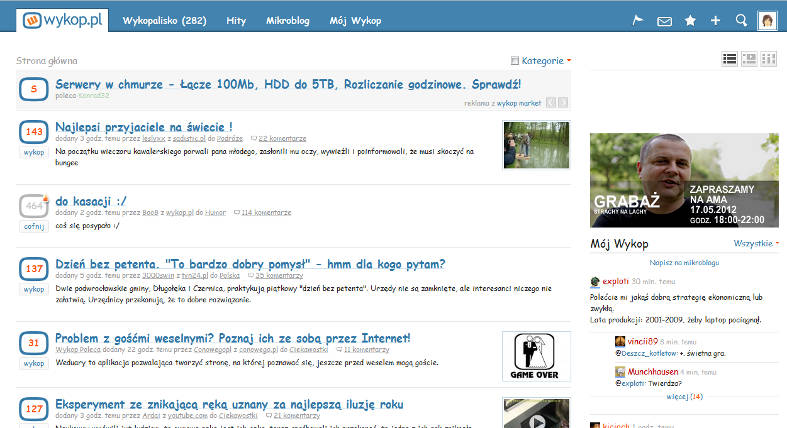
Task: Click the vote count box showing 5
Action: coord(34,89)
